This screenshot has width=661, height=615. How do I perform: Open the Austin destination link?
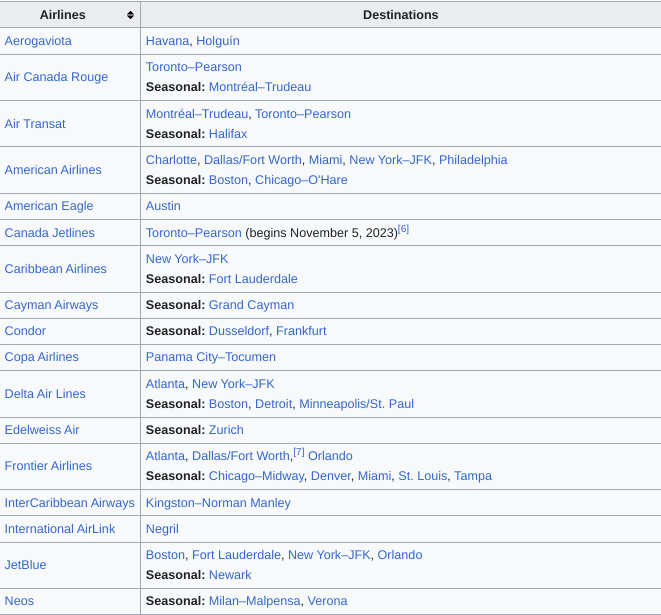(163, 206)
